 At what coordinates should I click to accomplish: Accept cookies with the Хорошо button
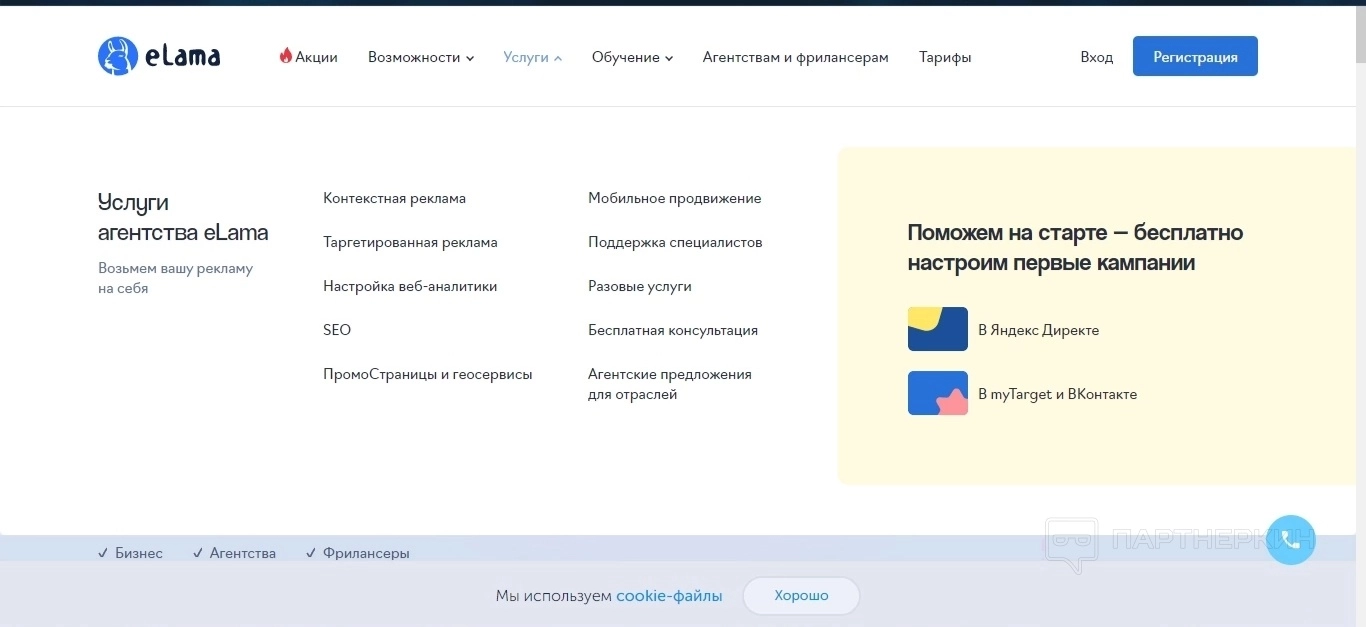tap(801, 596)
